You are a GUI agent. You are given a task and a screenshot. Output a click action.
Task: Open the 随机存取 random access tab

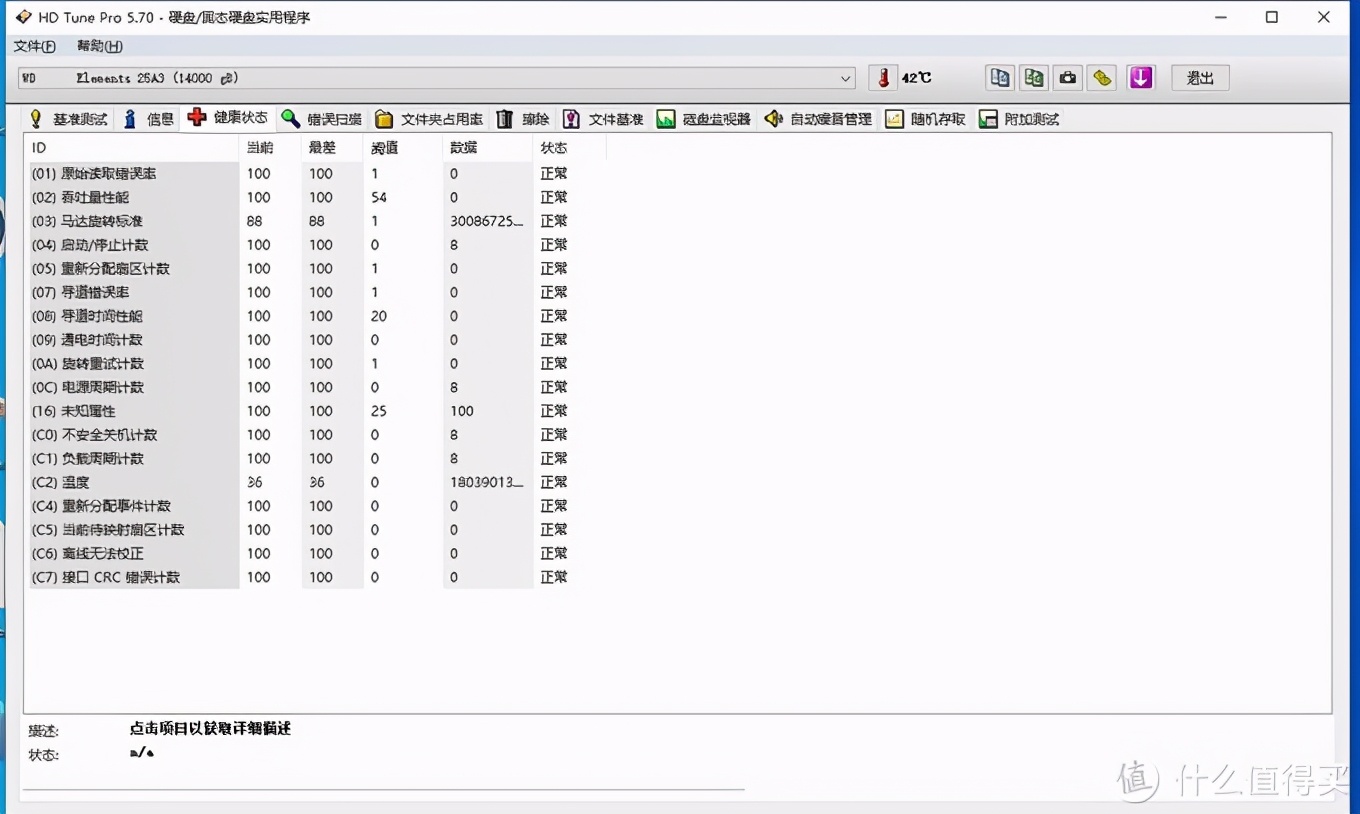click(x=925, y=119)
